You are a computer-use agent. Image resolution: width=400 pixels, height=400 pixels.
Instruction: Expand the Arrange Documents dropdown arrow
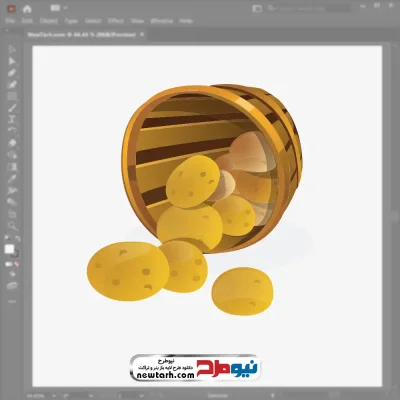pyautogui.click(x=65, y=8)
